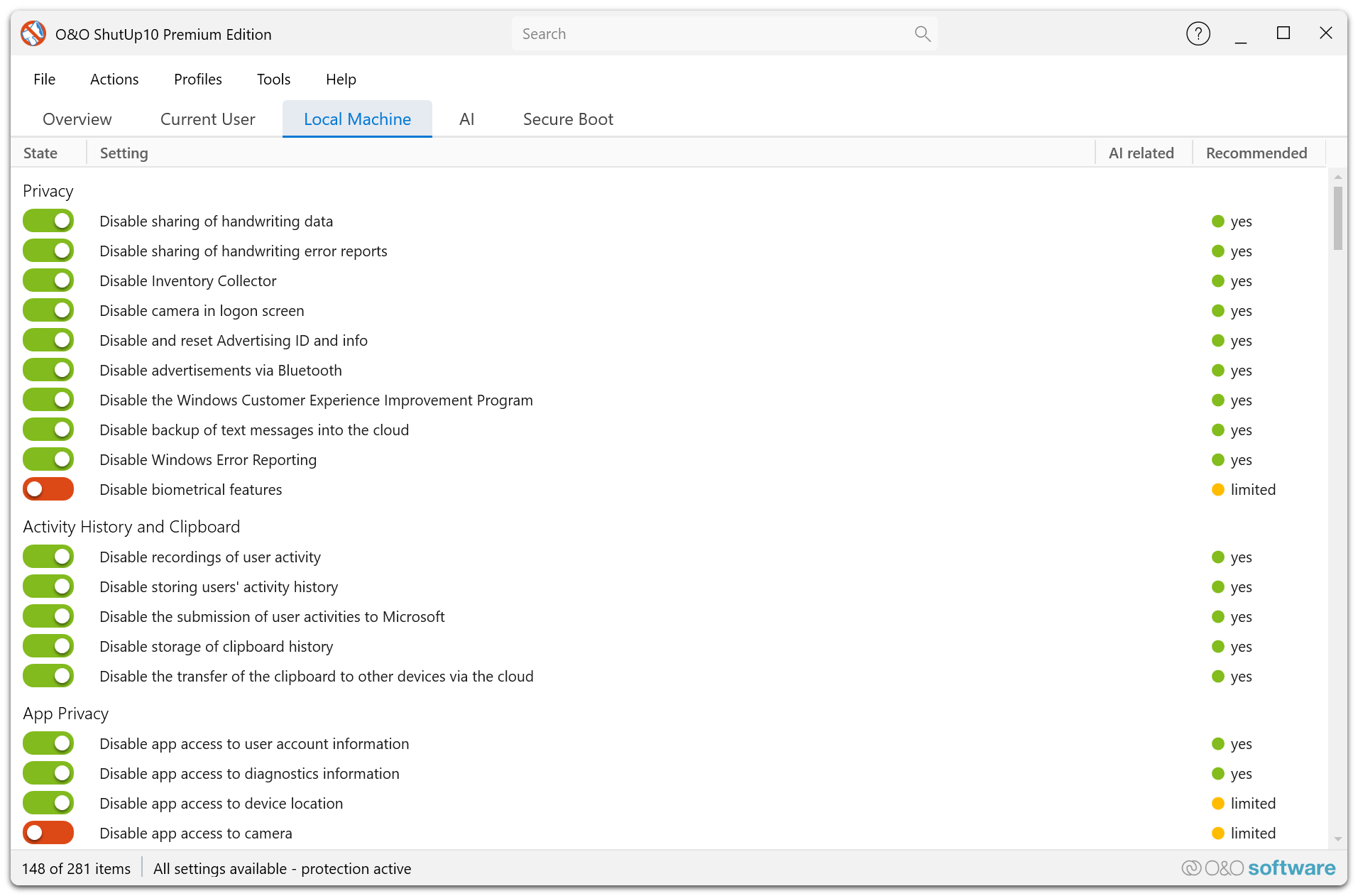Collapse Activity History and Clipboard group
Viewport: 1358px width, 896px height.
pyautogui.click(x=131, y=526)
